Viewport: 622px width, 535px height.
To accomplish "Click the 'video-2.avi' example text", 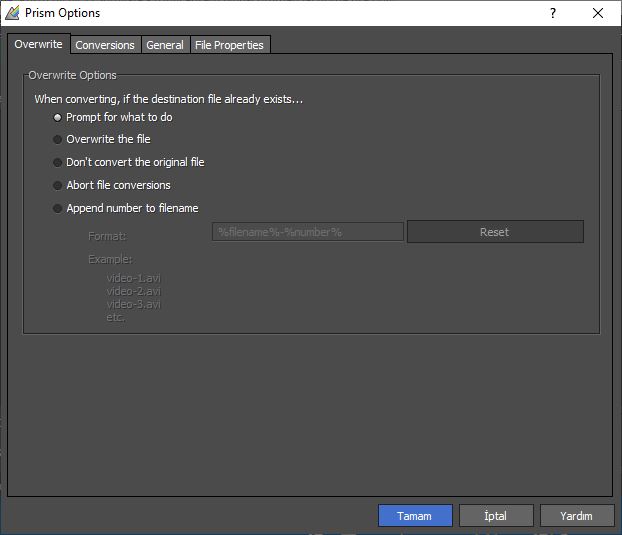I will coord(134,291).
